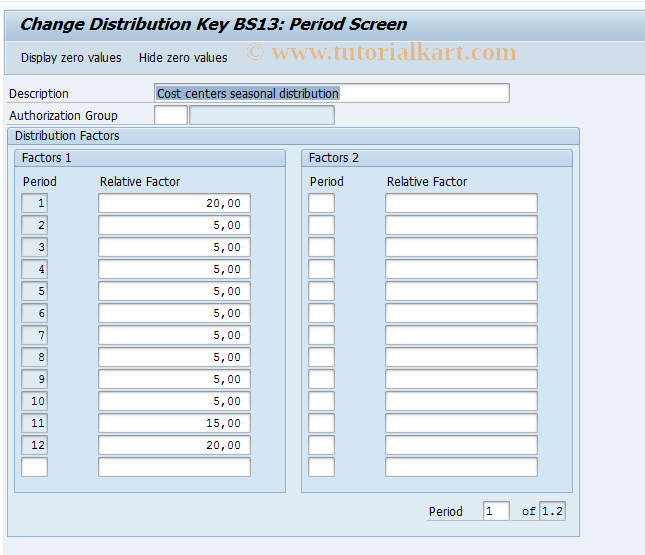Click the Distribution Factors section header

pos(293,136)
